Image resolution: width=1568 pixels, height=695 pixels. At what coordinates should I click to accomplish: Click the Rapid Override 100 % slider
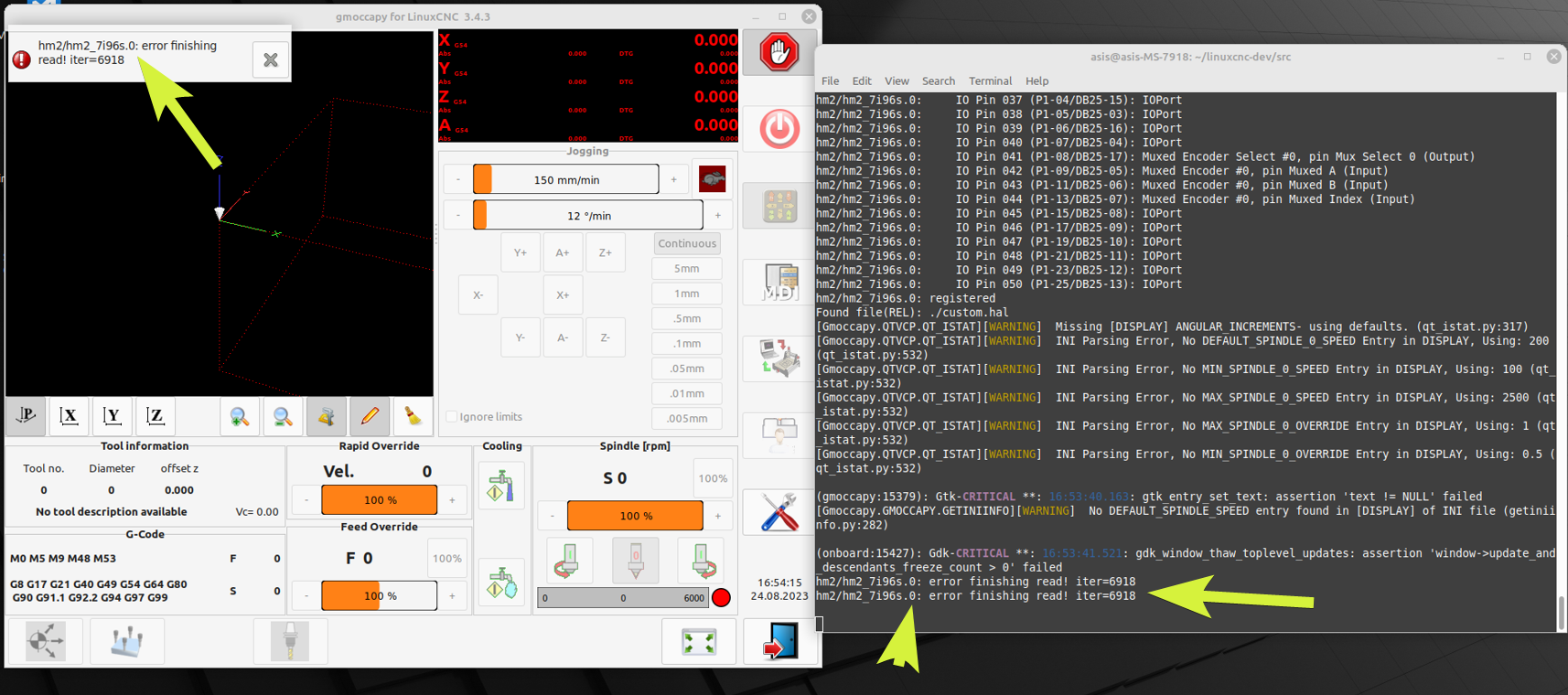379,499
